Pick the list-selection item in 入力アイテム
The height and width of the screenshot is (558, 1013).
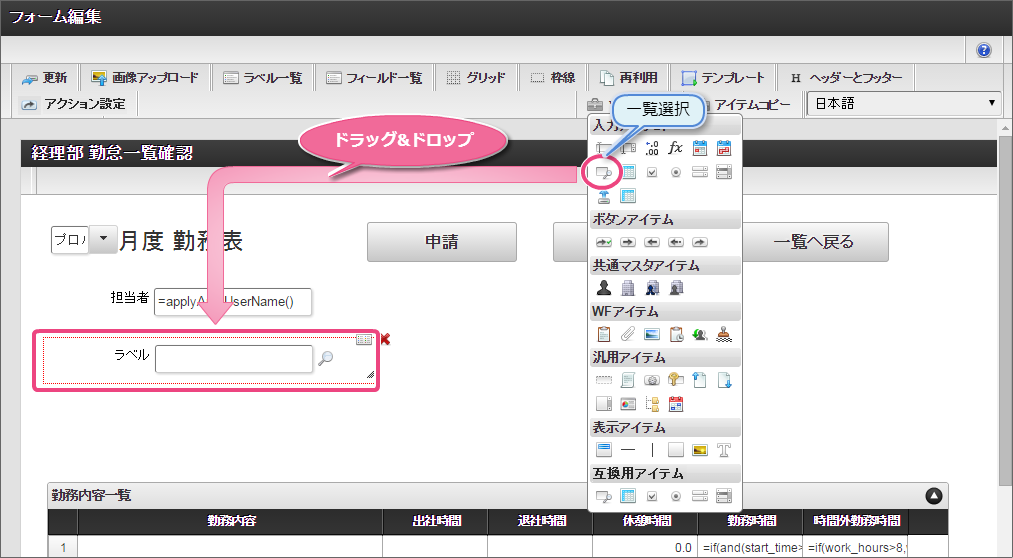pos(603,172)
